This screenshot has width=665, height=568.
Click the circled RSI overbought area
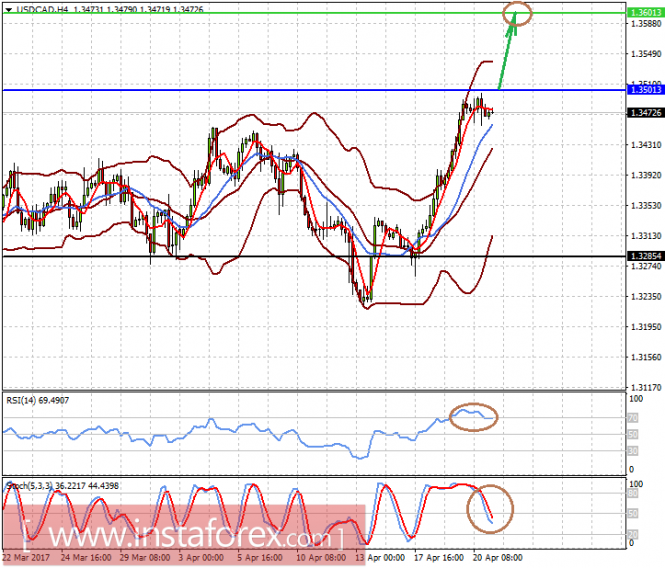point(473,417)
